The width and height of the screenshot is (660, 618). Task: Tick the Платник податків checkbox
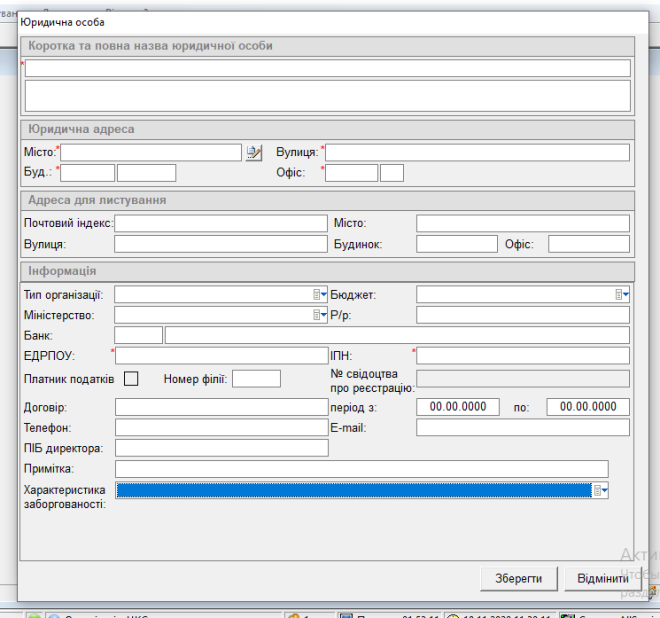pos(131,378)
